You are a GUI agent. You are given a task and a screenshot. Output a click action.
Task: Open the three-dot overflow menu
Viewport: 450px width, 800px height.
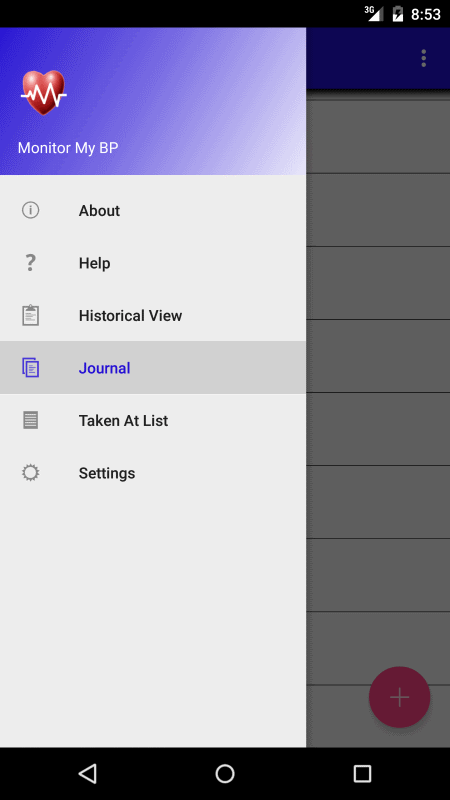pyautogui.click(x=423, y=58)
